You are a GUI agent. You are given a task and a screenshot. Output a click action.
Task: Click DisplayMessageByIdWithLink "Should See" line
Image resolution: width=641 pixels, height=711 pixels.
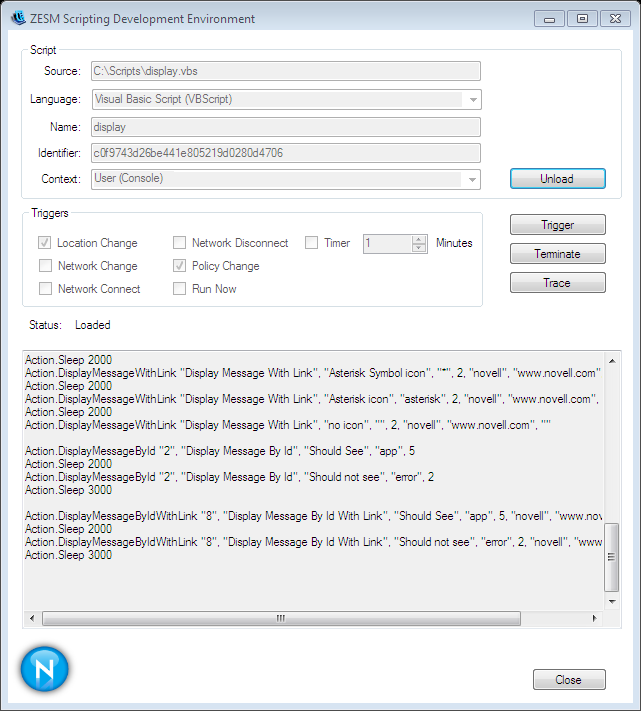313,516
